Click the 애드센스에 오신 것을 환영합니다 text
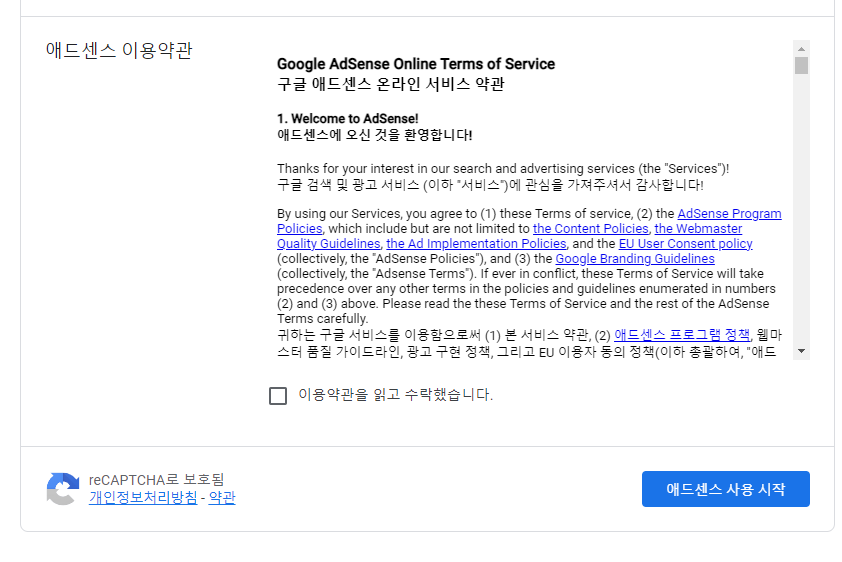Viewport: 842px width, 562px height. (375, 135)
